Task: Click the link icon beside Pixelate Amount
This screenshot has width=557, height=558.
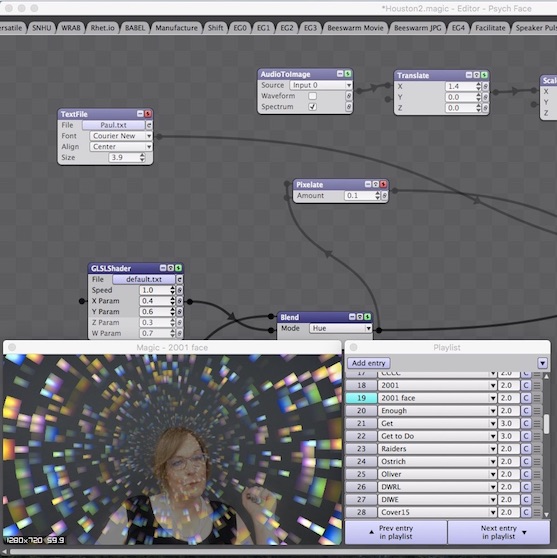Action: pyautogui.click(x=384, y=195)
